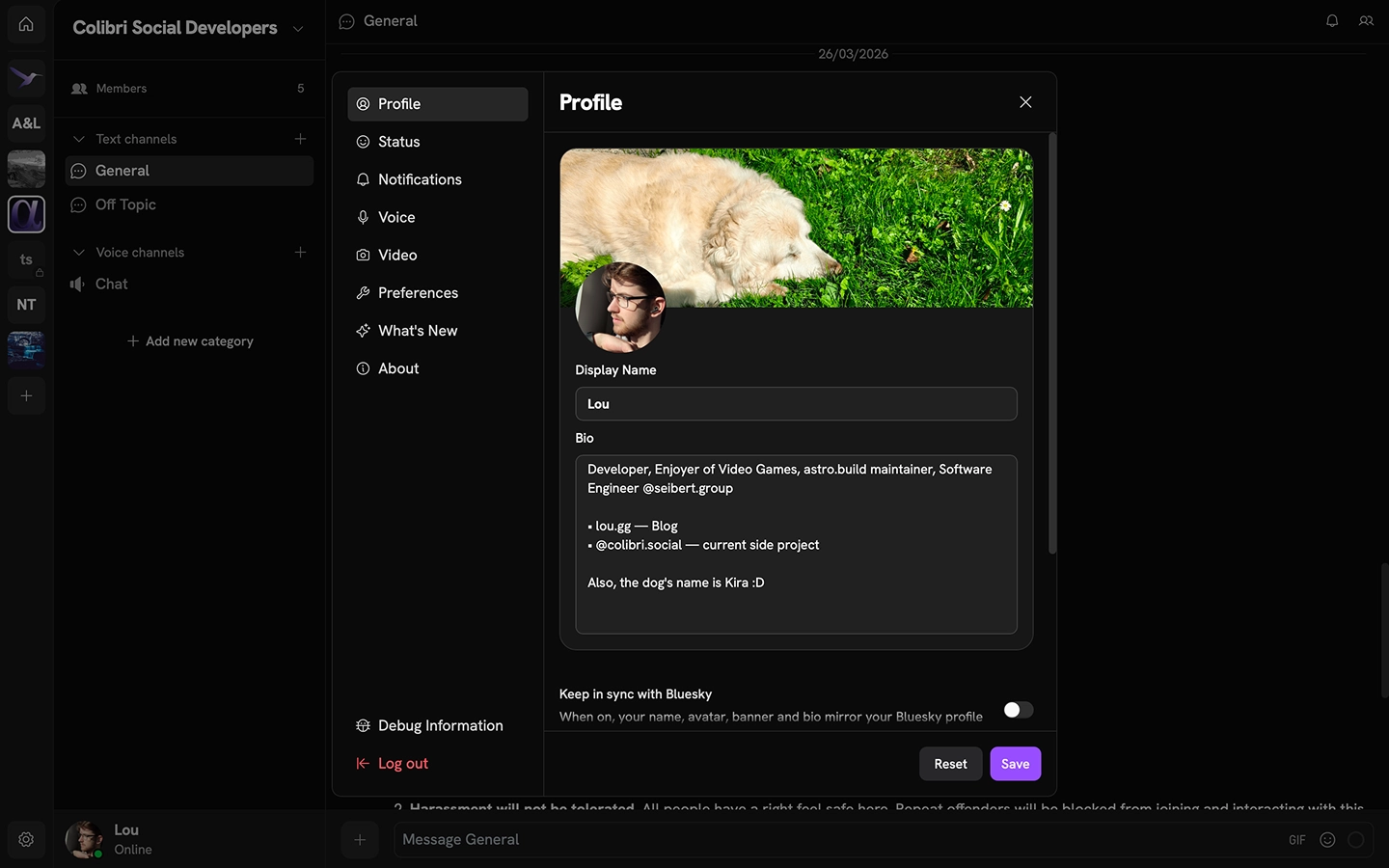
Task: Click the profile dialog scrollbar
Action: 1052,343
